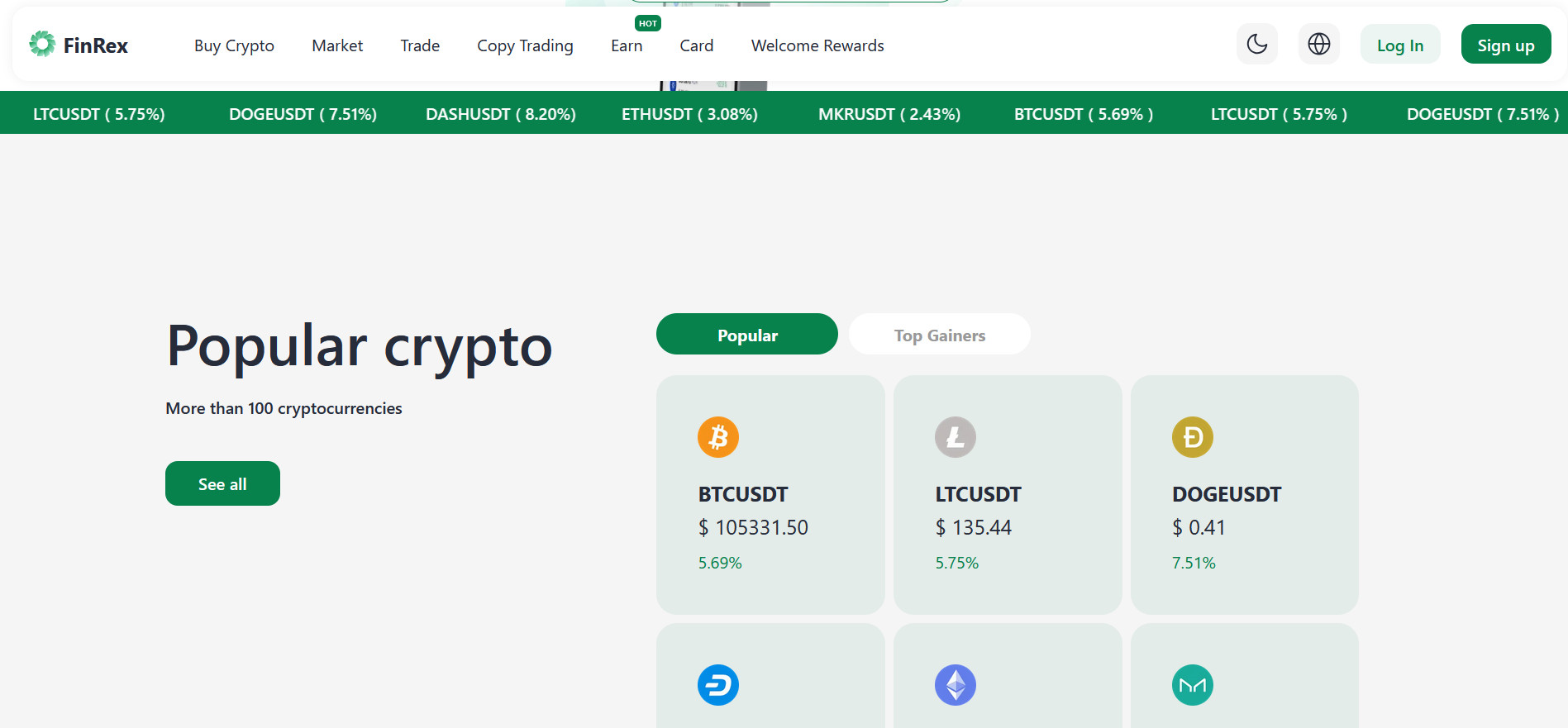Click the $ 105331.50 price
Image resolution: width=1568 pixels, height=728 pixels.
coord(753,527)
